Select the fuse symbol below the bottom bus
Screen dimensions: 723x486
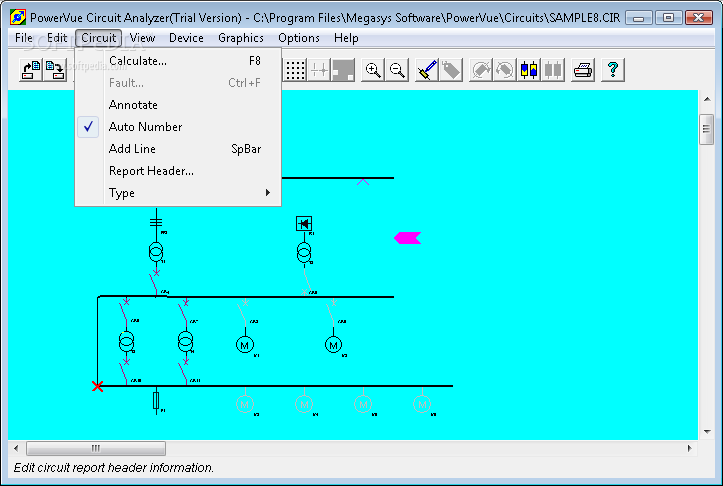tap(156, 400)
